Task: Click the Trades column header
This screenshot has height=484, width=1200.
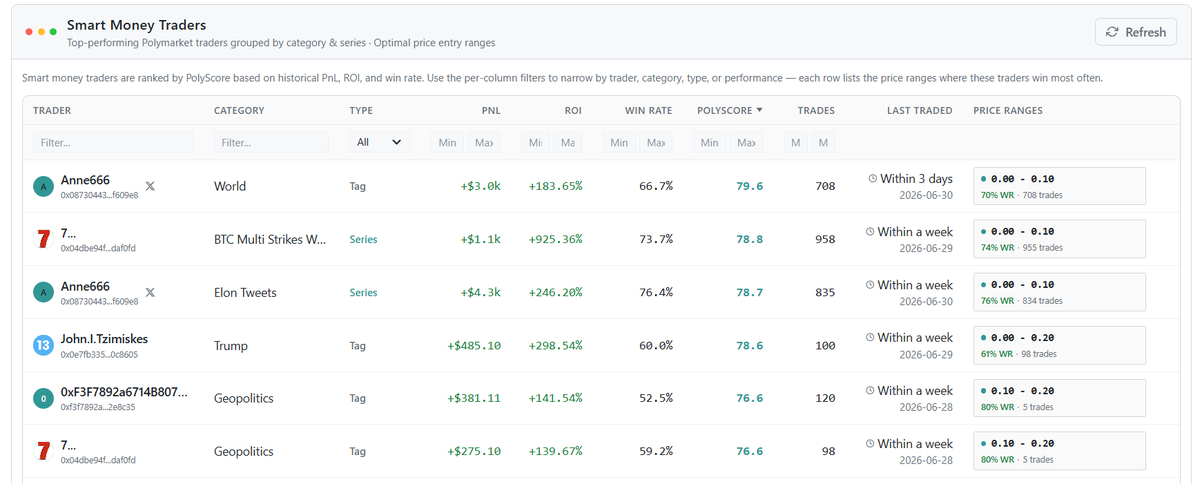Action: tap(816, 110)
